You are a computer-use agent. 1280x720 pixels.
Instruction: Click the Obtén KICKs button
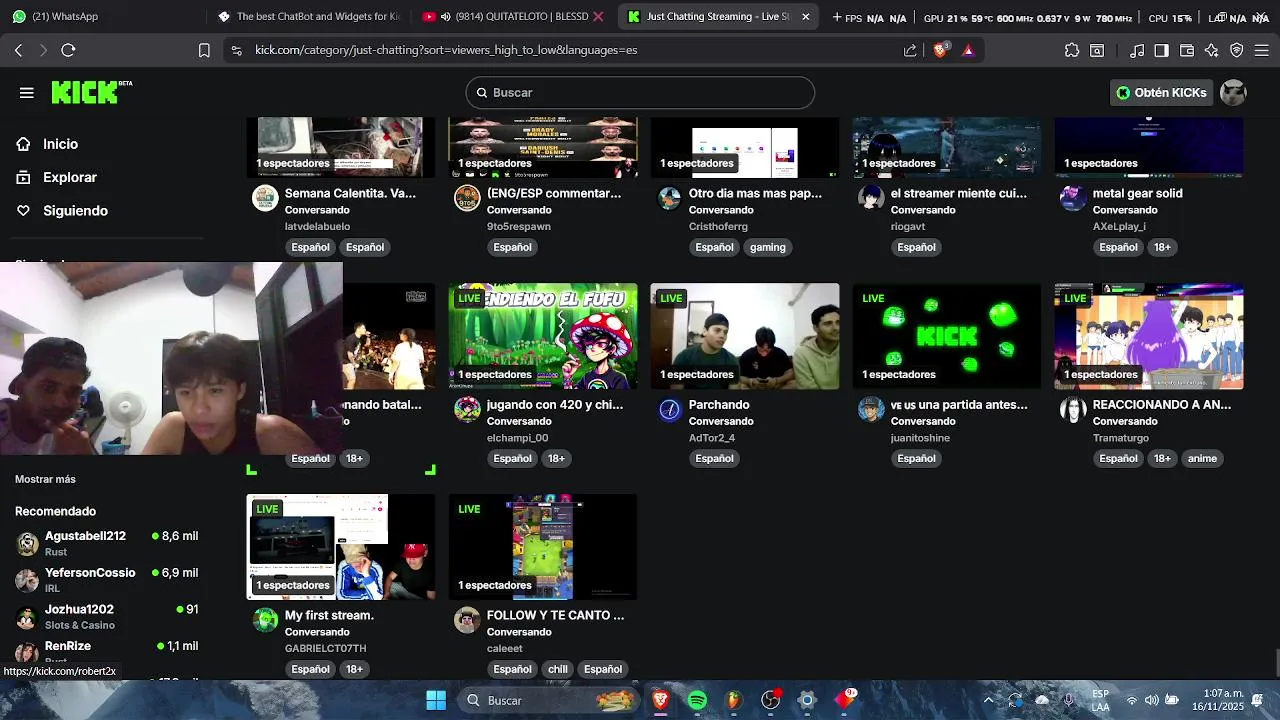tap(1161, 93)
